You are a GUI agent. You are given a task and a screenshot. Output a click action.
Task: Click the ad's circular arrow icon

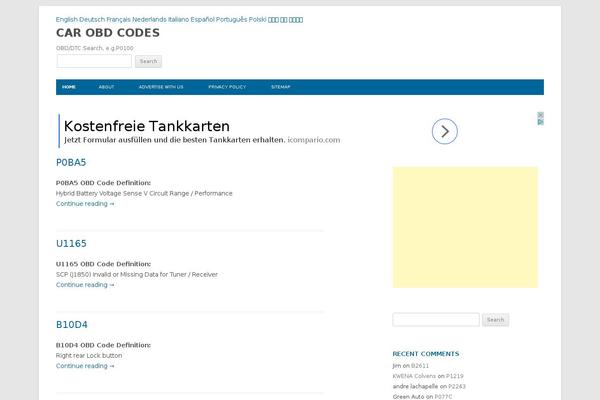tap(445, 131)
